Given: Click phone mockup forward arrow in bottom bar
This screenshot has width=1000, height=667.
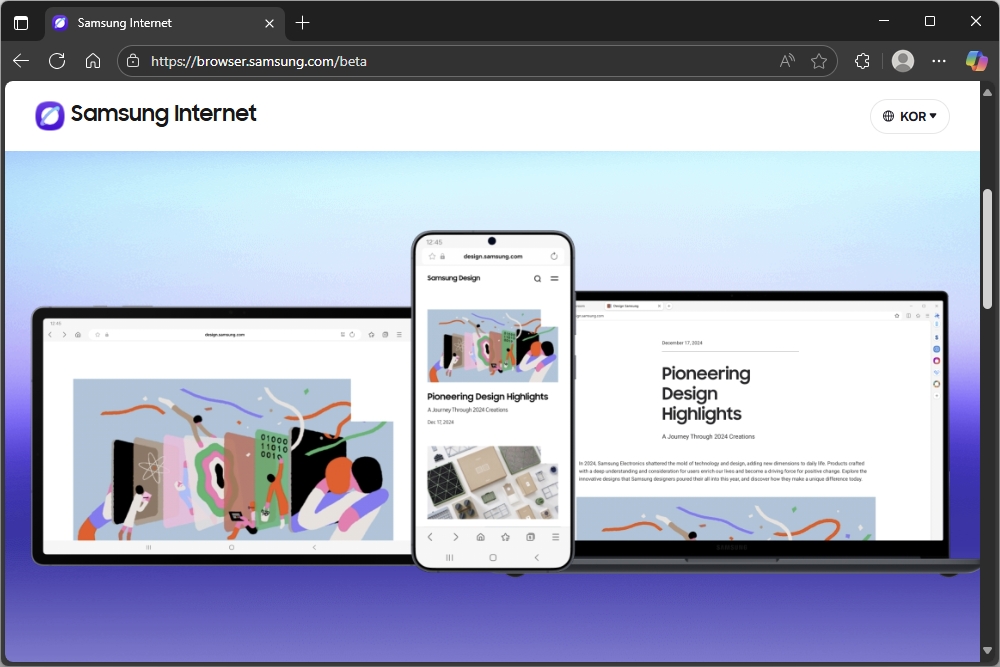Looking at the screenshot, I should point(455,537).
